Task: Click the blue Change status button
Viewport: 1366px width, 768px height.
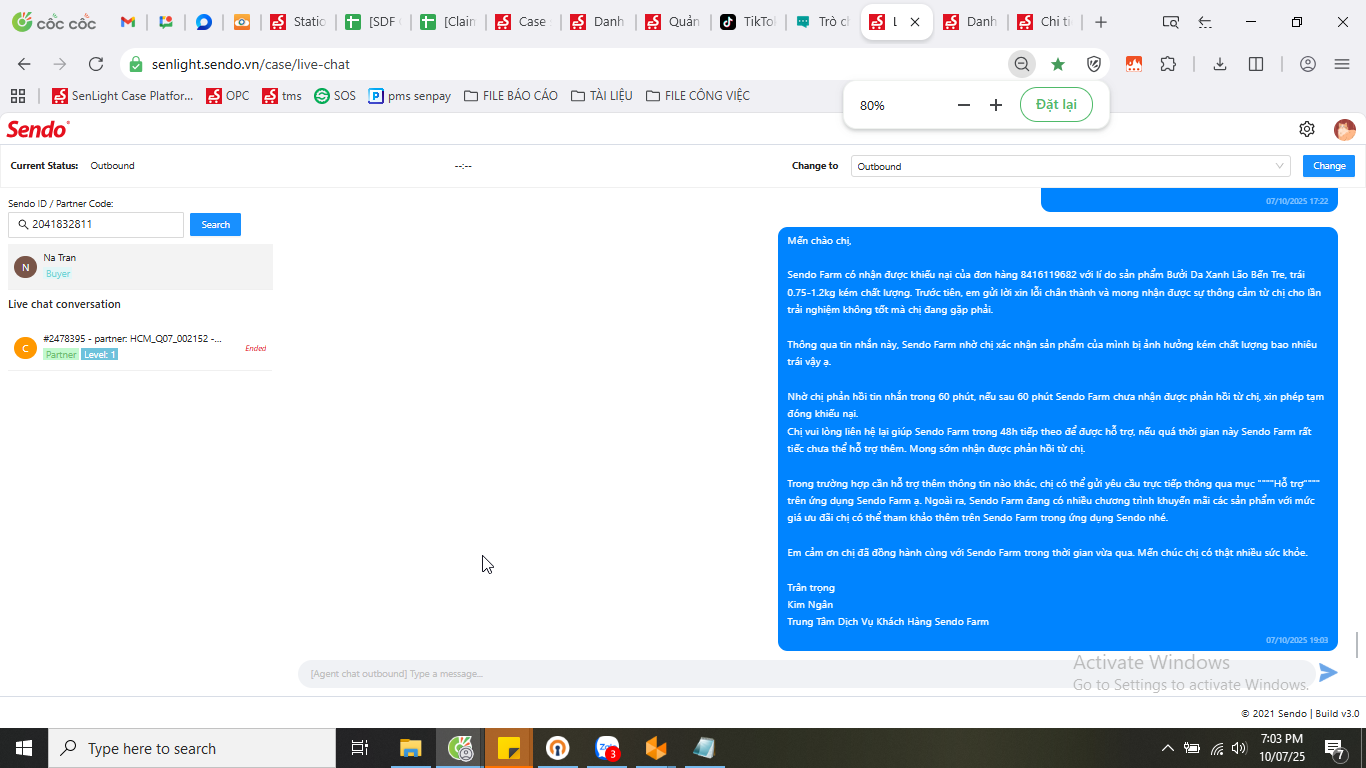Action: click(1329, 166)
